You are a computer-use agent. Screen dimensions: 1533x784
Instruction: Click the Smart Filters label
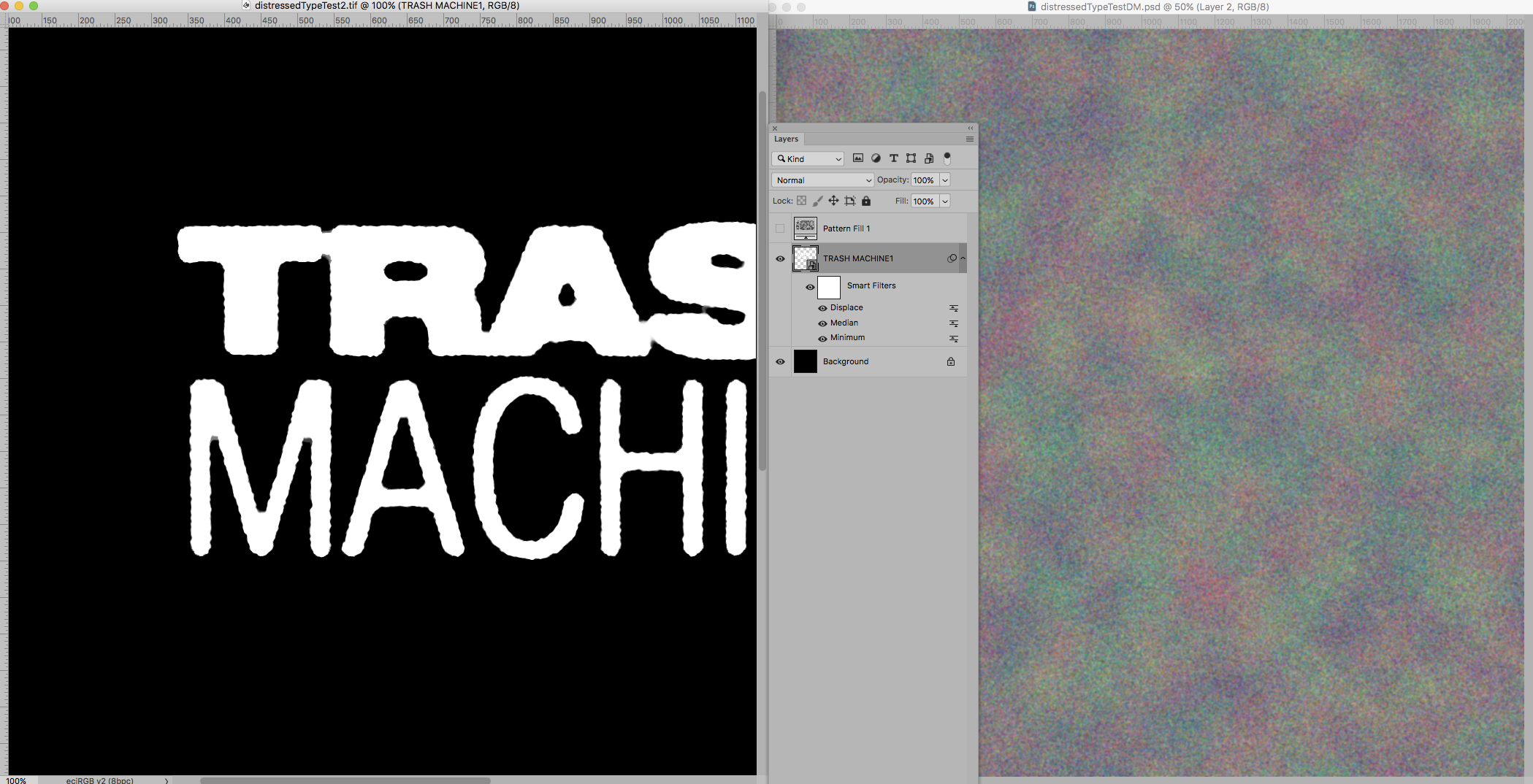pyautogui.click(x=871, y=285)
